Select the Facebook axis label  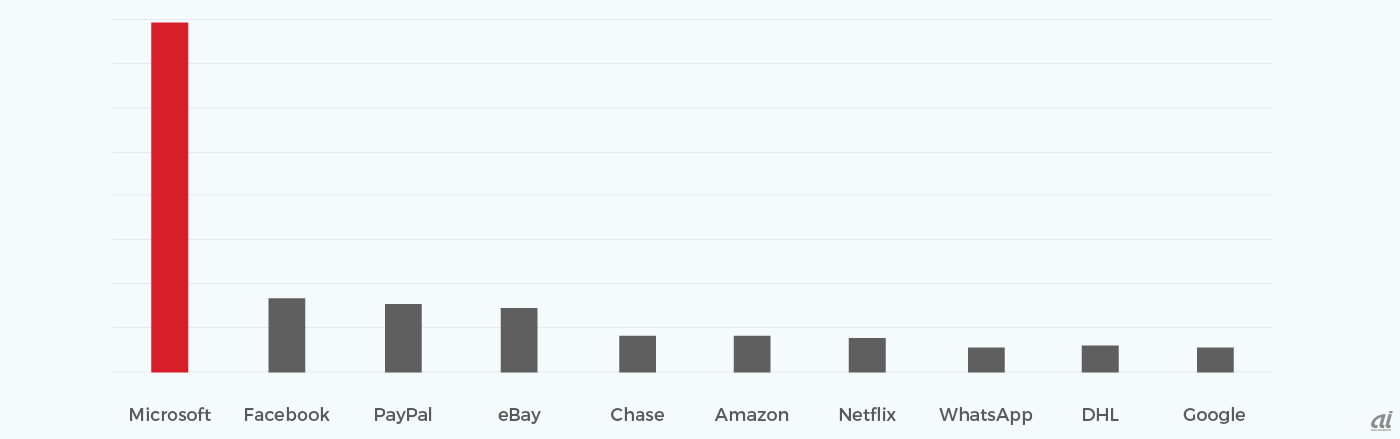(x=287, y=415)
